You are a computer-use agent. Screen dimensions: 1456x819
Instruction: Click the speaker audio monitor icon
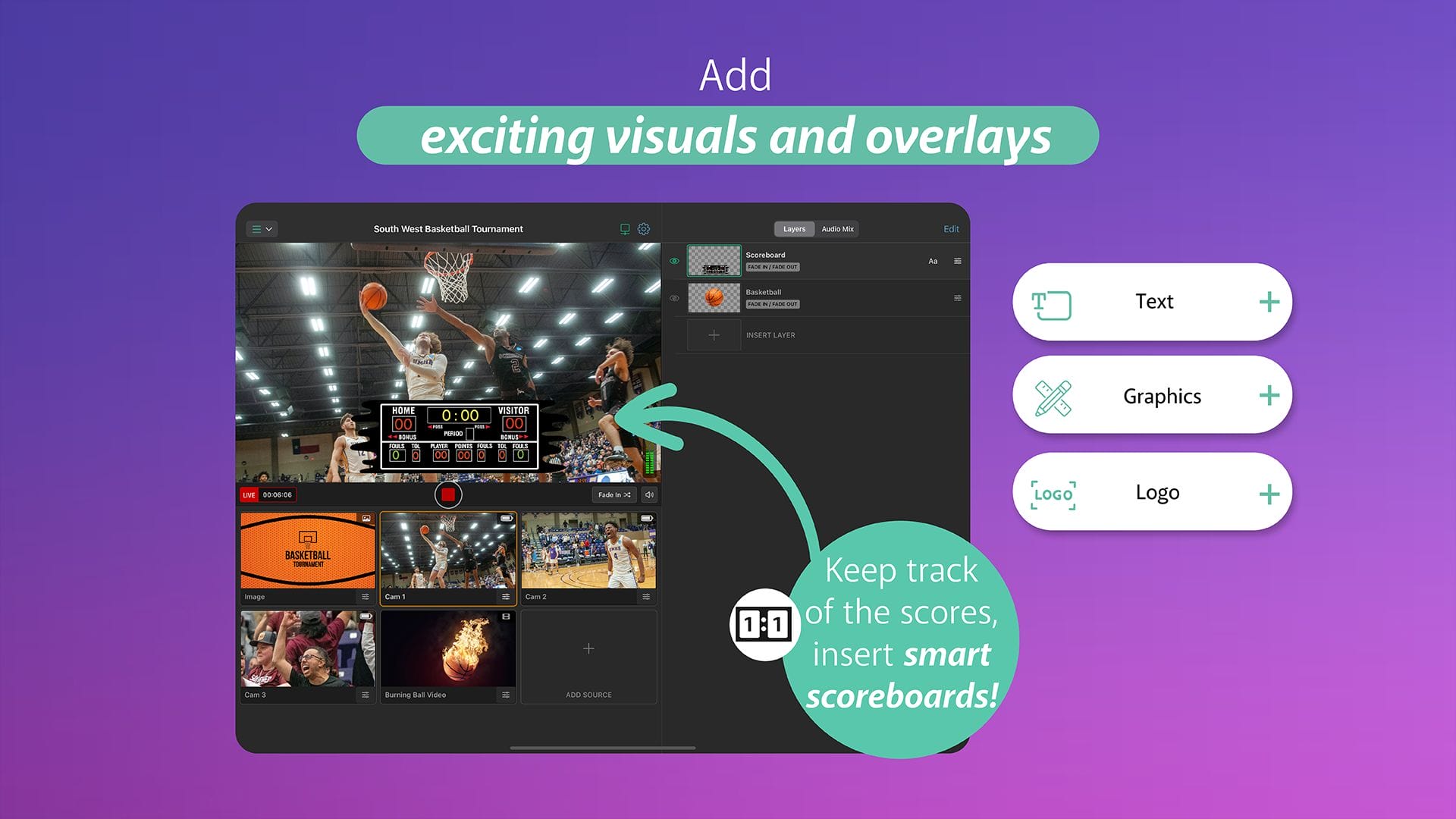[x=649, y=495]
